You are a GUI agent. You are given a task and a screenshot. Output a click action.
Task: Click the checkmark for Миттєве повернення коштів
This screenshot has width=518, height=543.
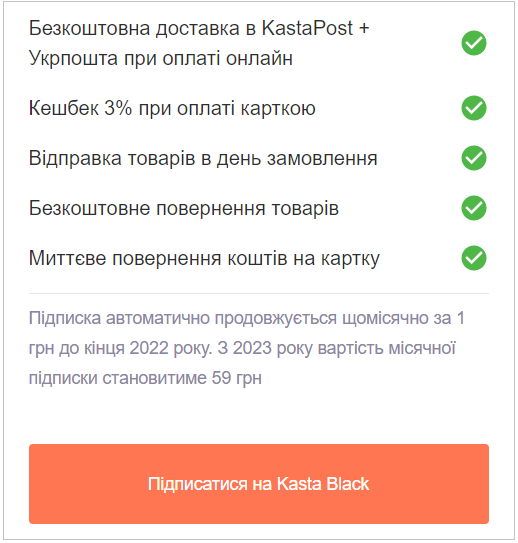pyautogui.click(x=474, y=258)
